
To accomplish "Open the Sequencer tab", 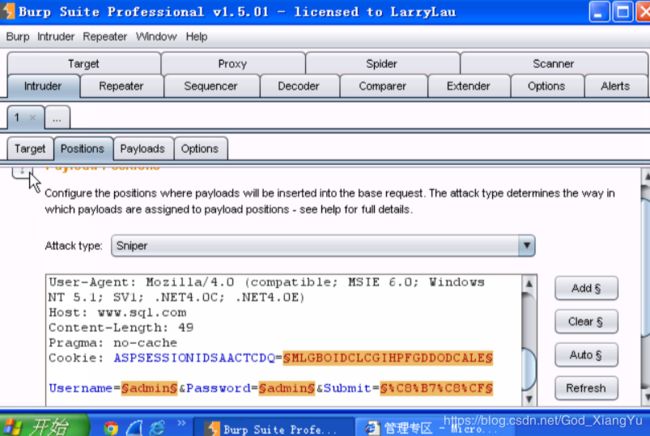I will [211, 86].
